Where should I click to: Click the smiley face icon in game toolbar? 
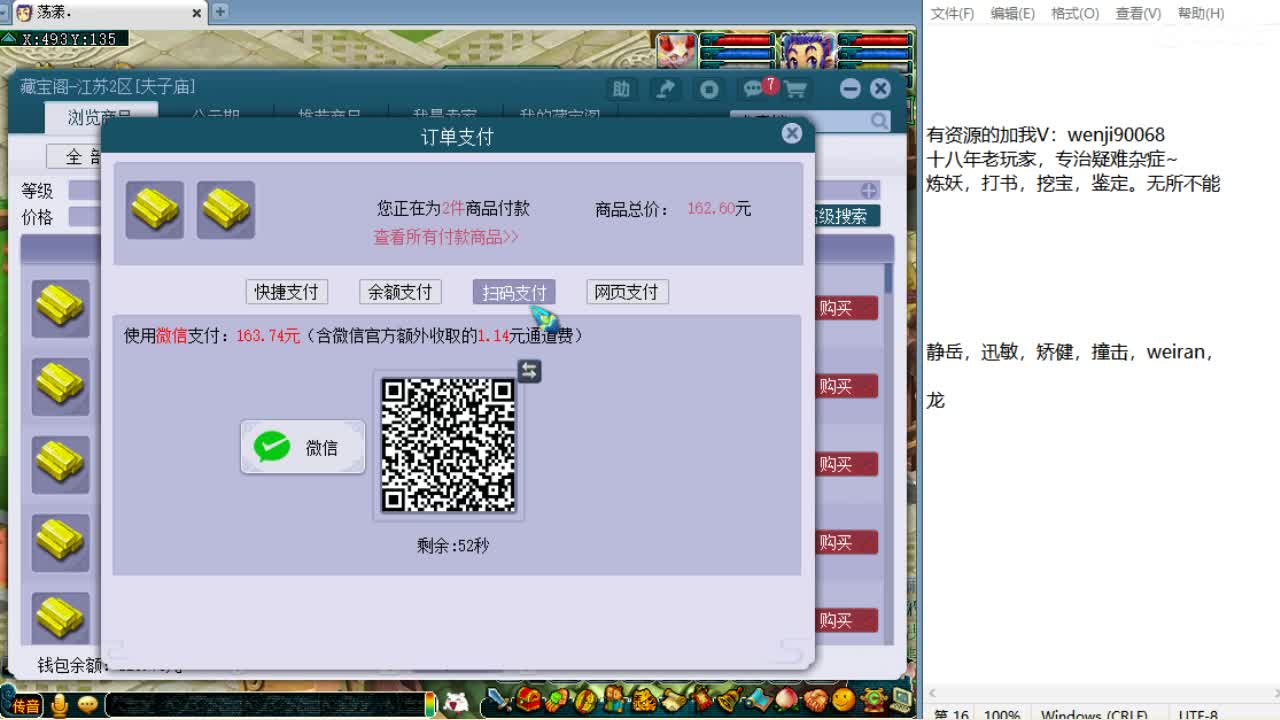click(x=845, y=699)
